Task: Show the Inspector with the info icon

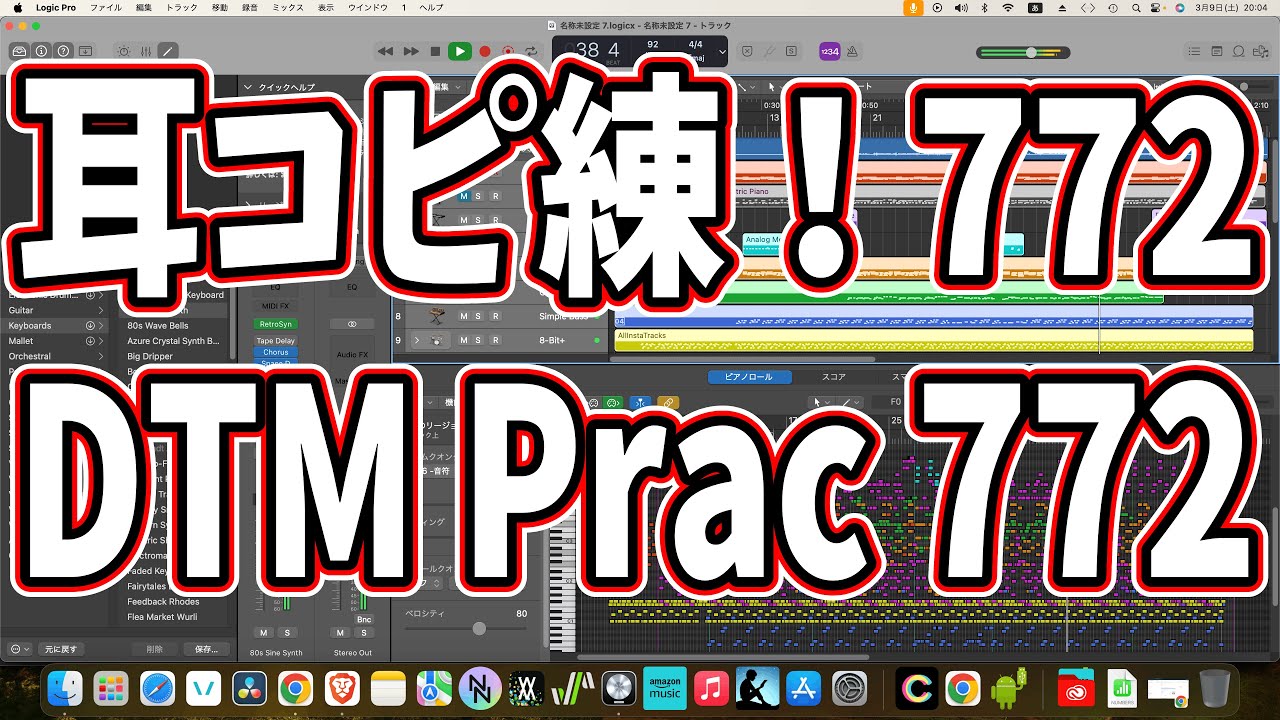Action: pos(41,51)
